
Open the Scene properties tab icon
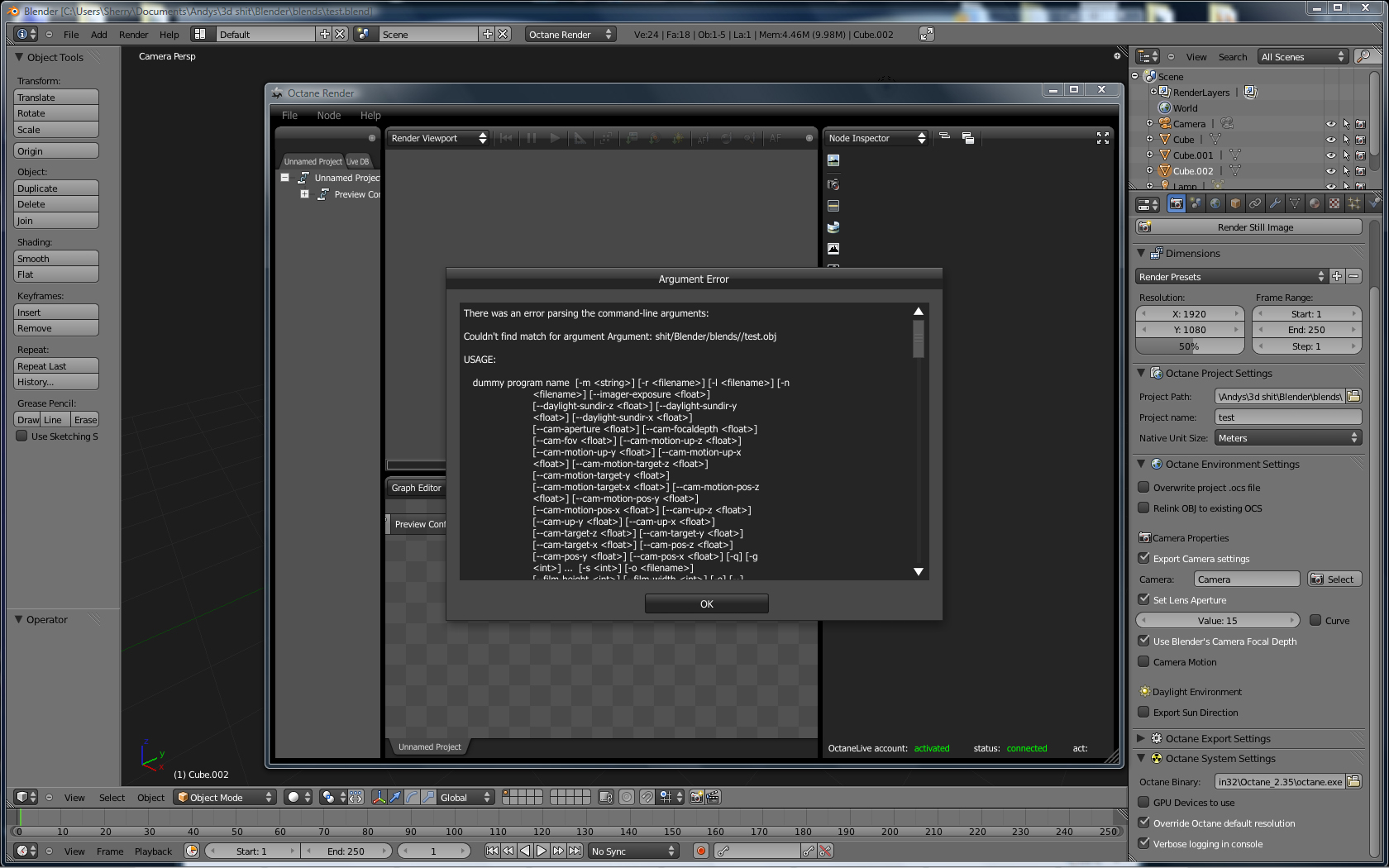pos(1196,203)
